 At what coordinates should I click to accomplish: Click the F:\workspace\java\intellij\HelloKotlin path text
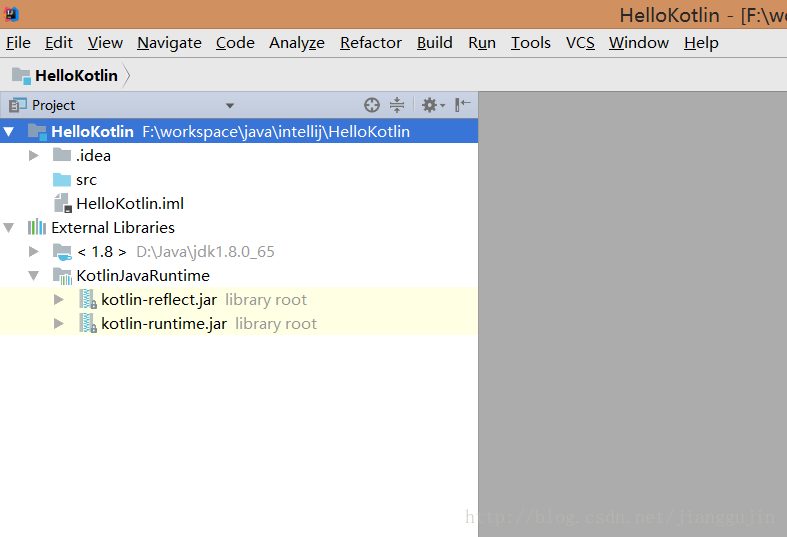276,131
